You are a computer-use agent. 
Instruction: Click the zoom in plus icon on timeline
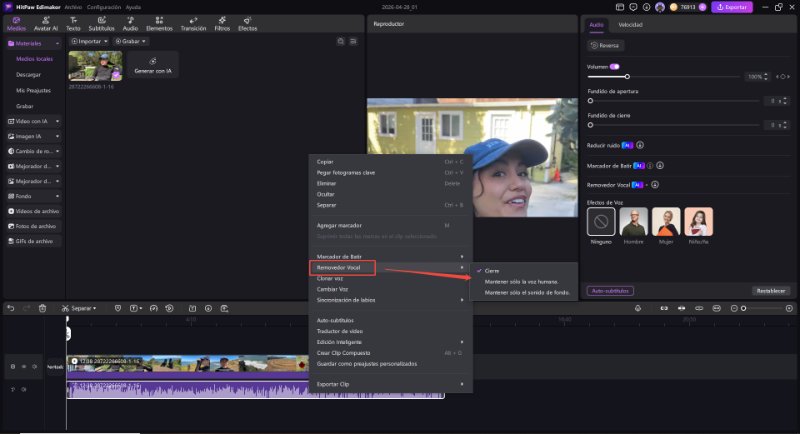[x=789, y=309]
